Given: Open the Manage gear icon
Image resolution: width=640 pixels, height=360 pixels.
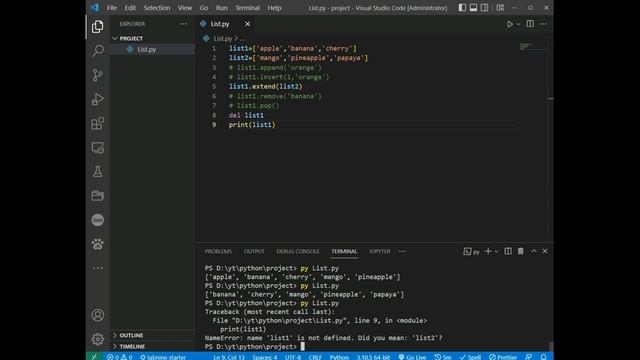Looking at the screenshot, I should pyautogui.click(x=98, y=339).
